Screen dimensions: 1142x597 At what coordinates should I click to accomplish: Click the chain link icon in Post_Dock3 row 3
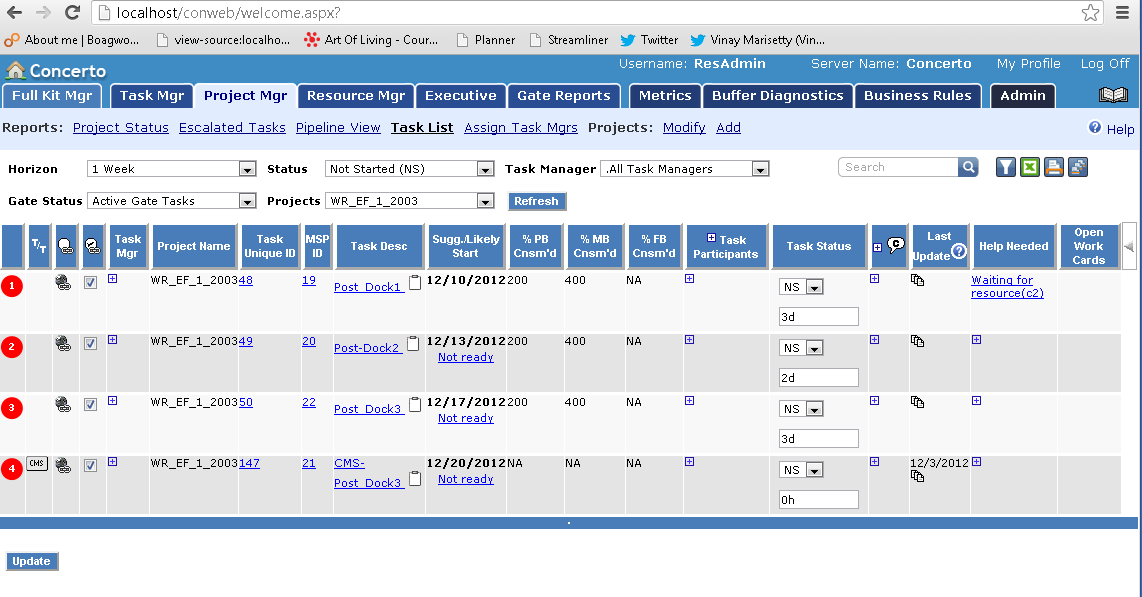click(64, 405)
